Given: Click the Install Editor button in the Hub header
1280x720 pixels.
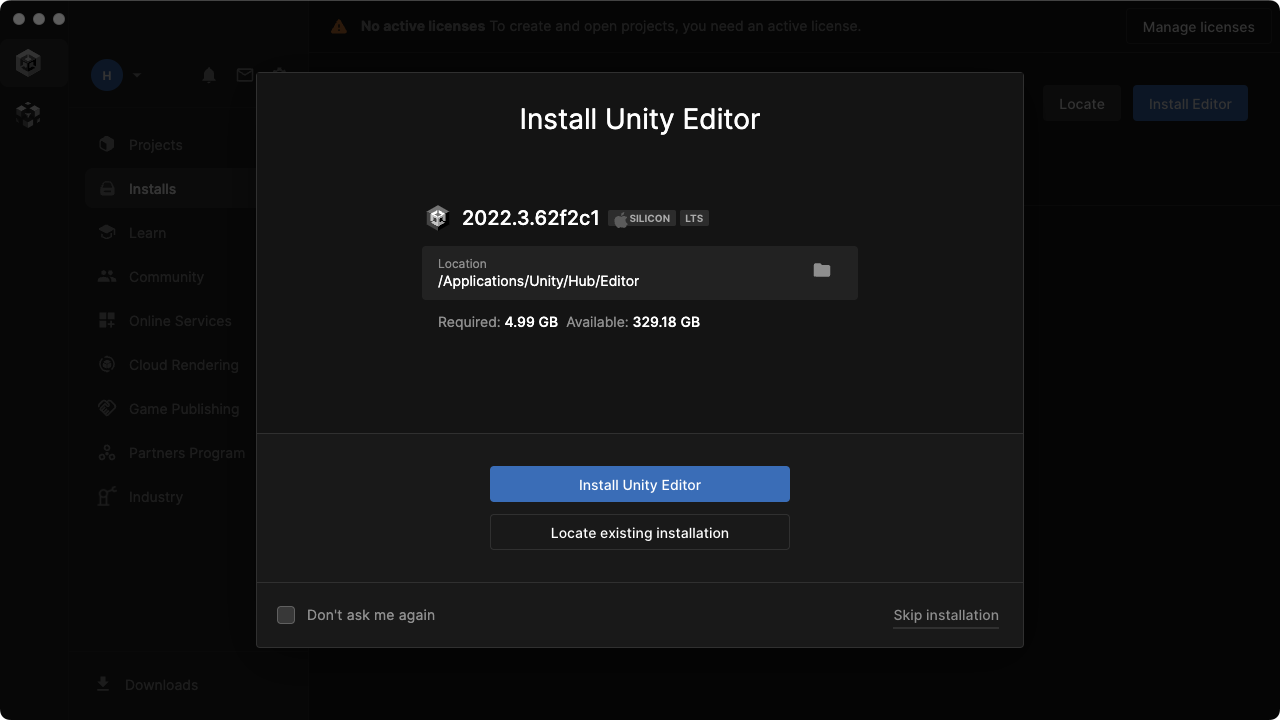Looking at the screenshot, I should click(1190, 104).
